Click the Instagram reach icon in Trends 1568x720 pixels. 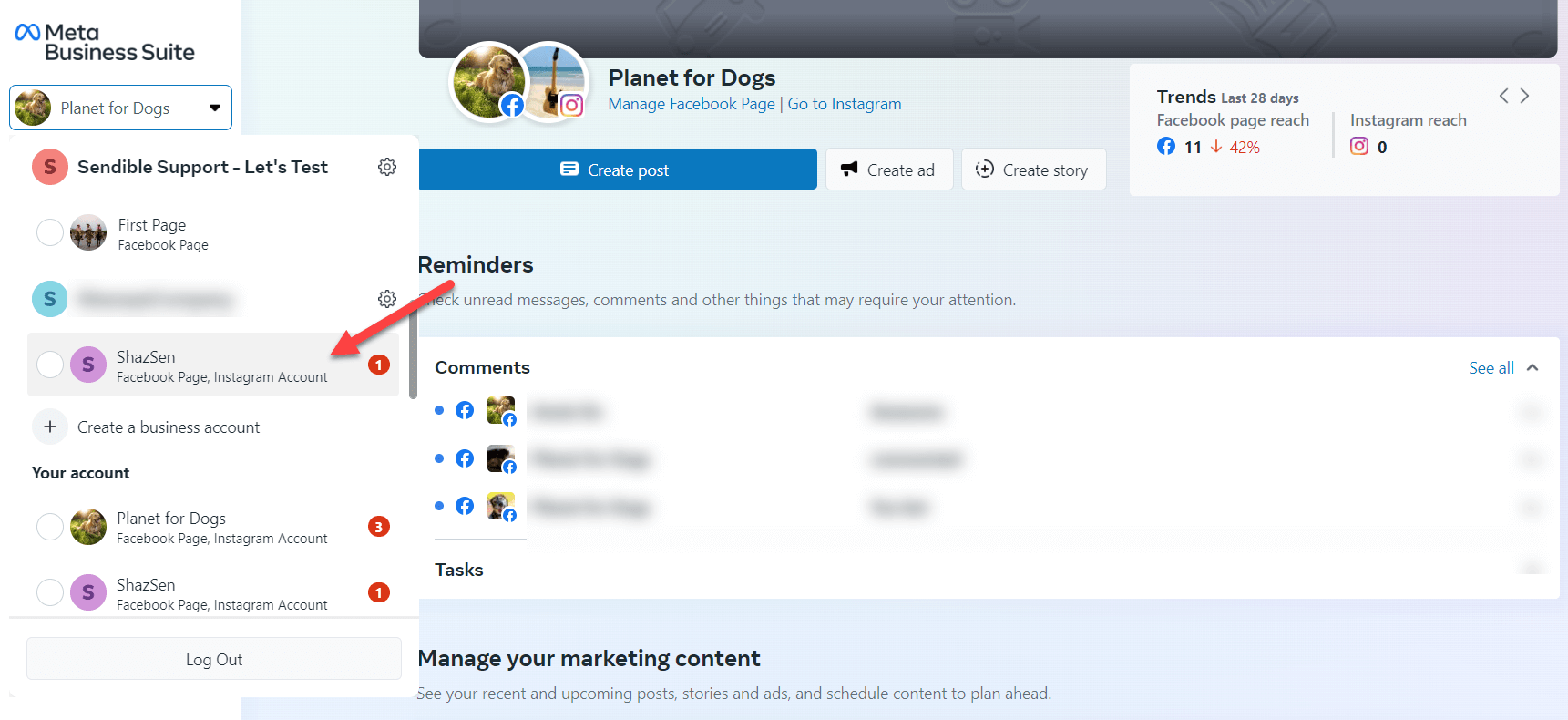1358,146
